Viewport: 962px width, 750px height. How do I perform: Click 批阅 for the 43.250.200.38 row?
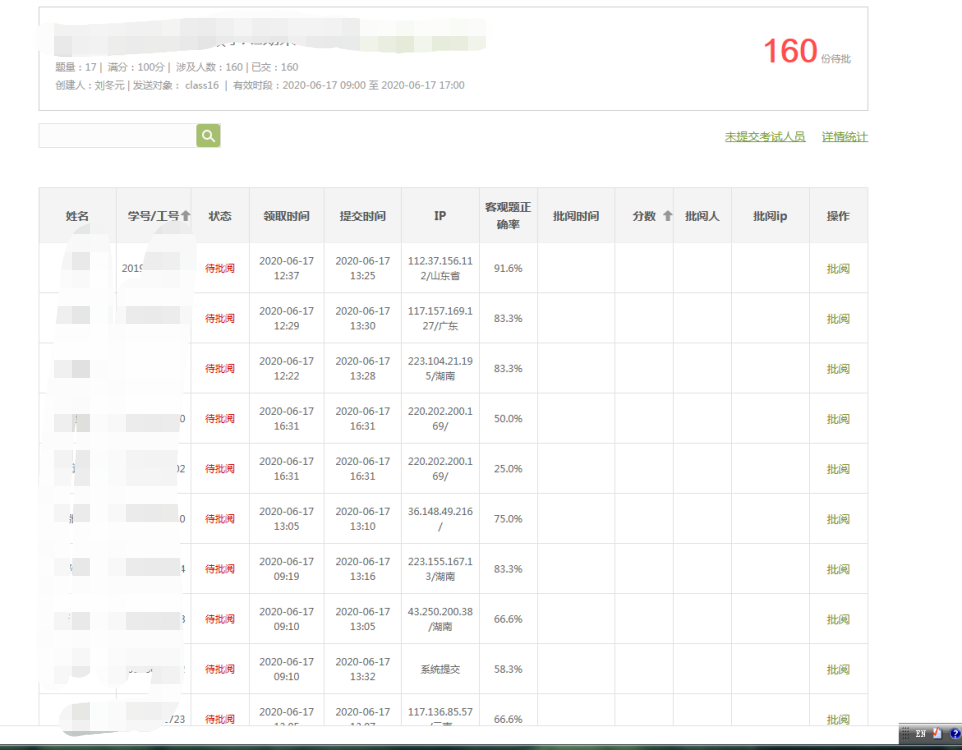(x=838, y=619)
